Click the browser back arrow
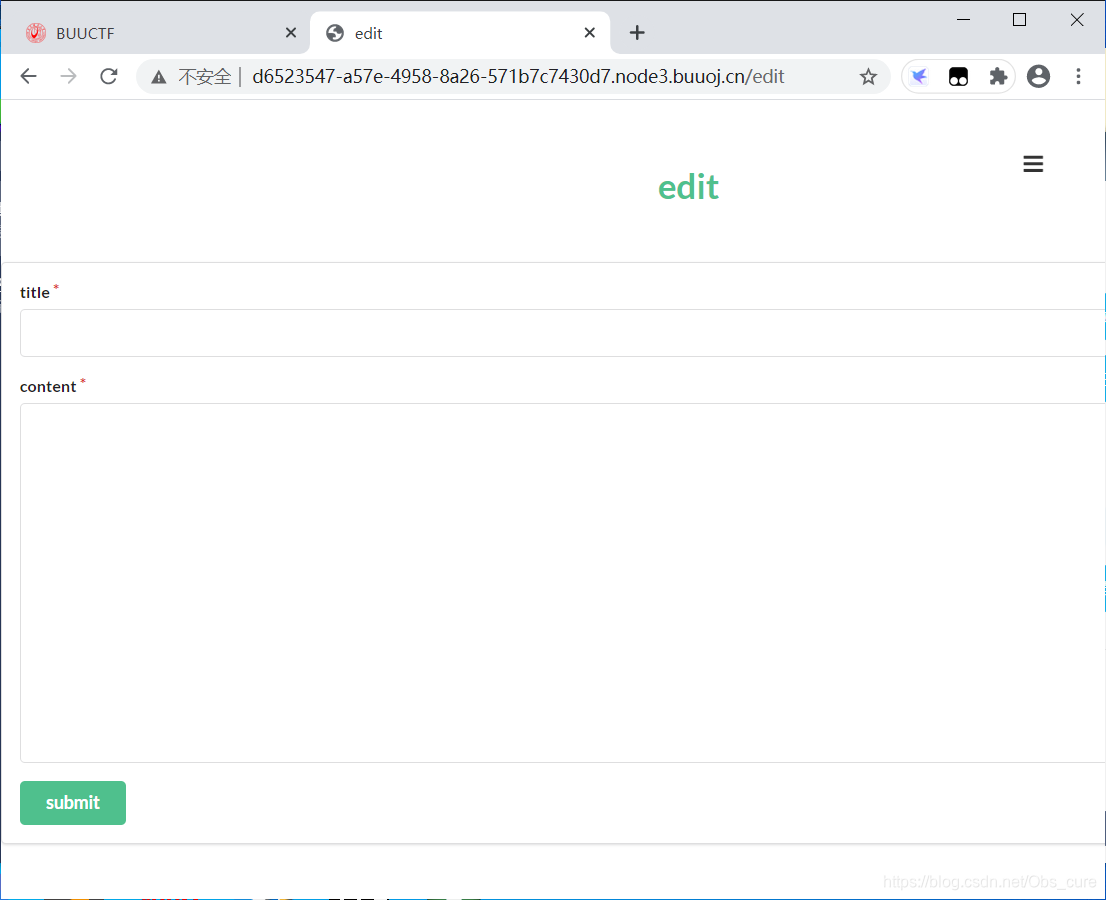 (x=28, y=77)
